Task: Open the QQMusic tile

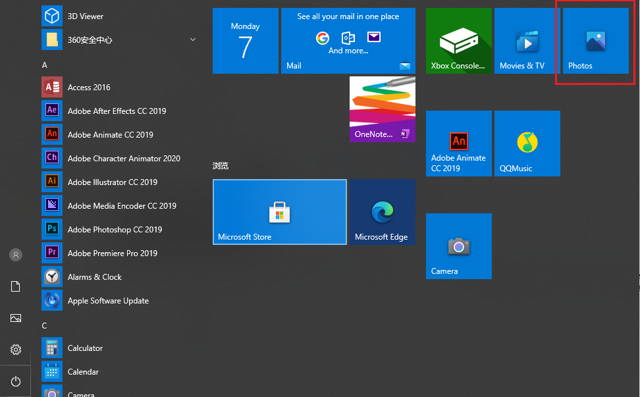Action: tap(527, 144)
